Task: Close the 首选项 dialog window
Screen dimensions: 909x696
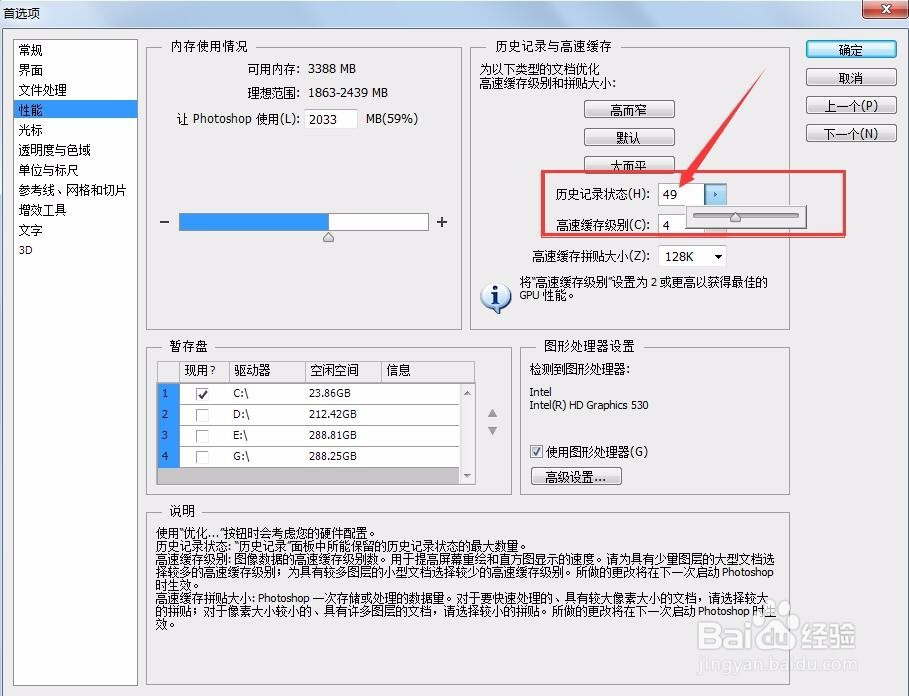Action: (x=885, y=9)
